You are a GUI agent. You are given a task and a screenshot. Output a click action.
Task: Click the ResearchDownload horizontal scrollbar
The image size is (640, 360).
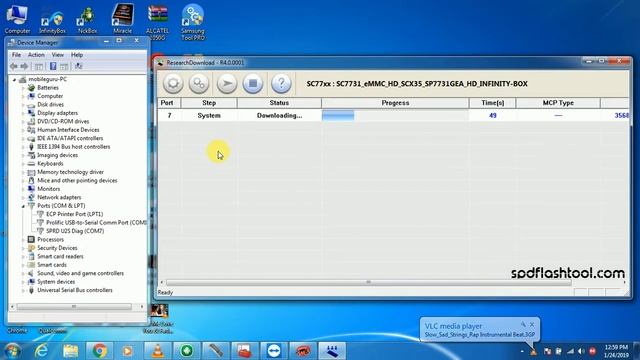(x=368, y=282)
